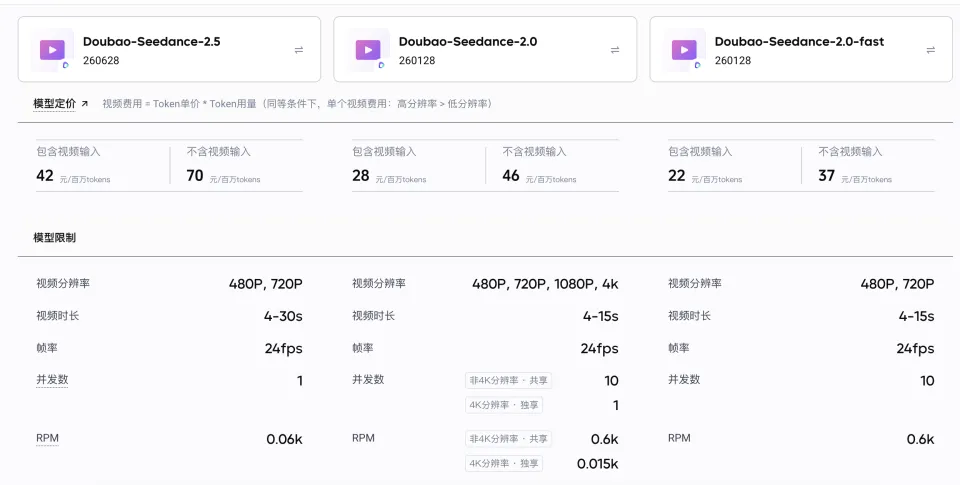Click the 非4K分辨率 · 共享 tag in 并发数 row
Screen dimensions: 960x485
[x=508, y=380]
